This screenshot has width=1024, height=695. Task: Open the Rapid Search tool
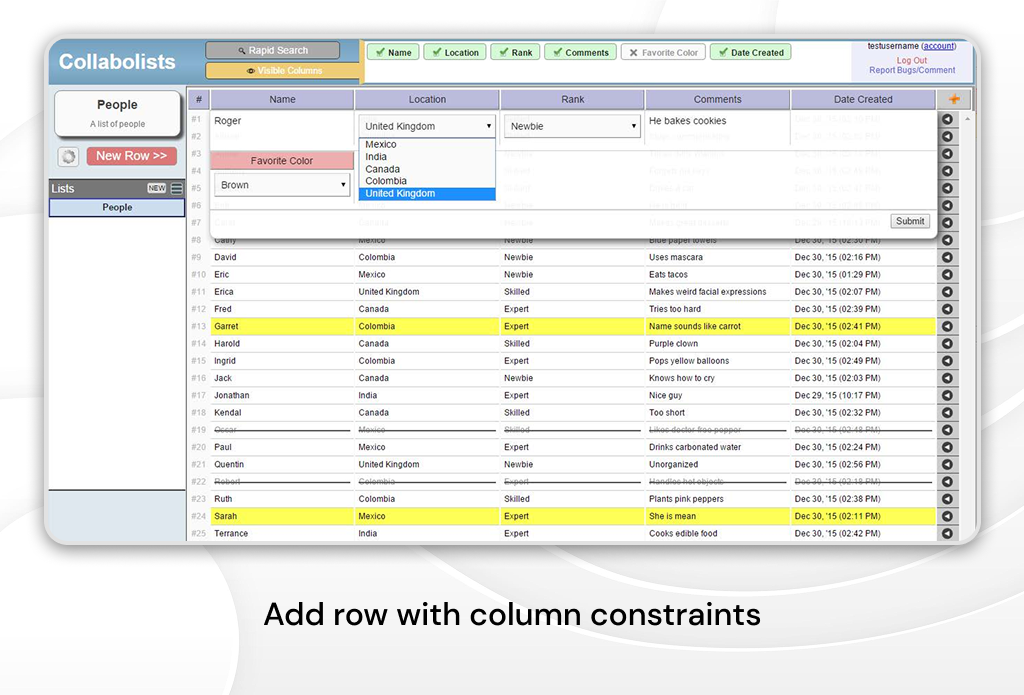pyautogui.click(x=272, y=49)
